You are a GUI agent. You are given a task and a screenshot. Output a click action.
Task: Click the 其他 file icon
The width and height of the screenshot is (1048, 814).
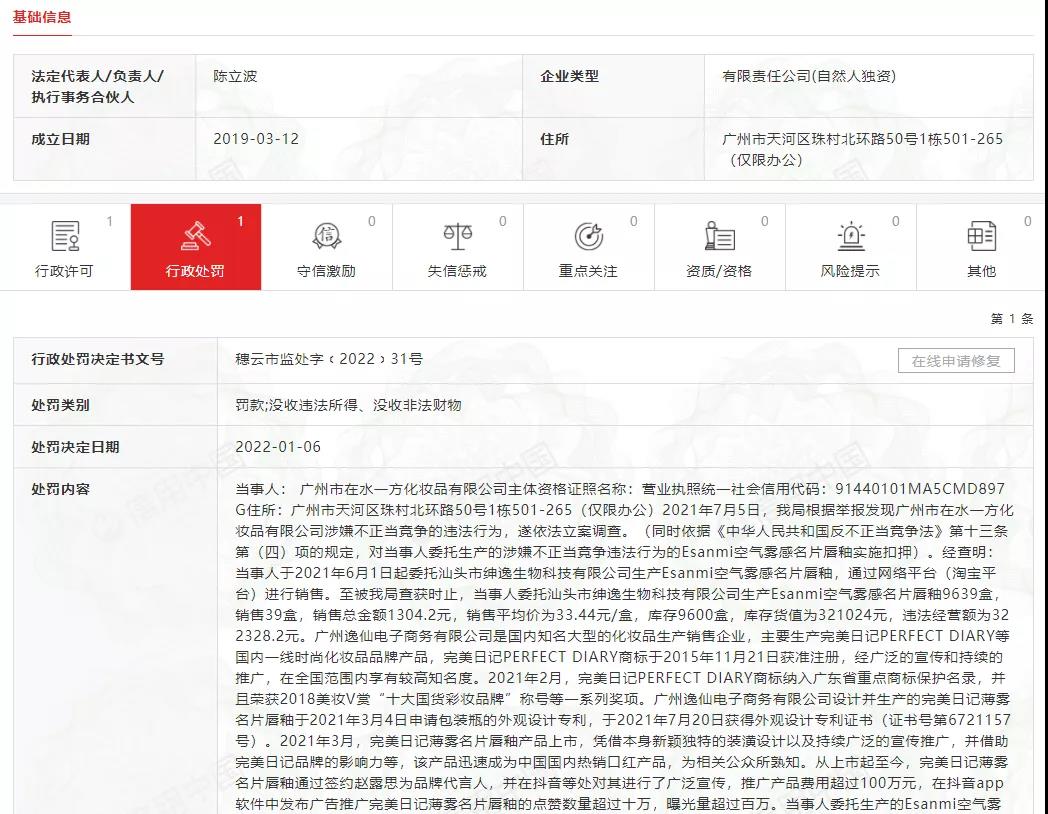point(981,236)
